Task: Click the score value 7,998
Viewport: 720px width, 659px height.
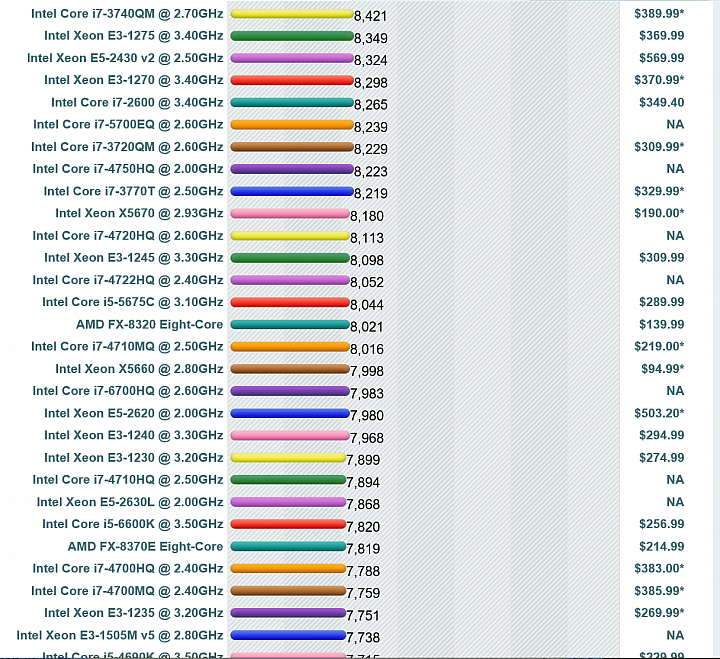Action: (367, 371)
